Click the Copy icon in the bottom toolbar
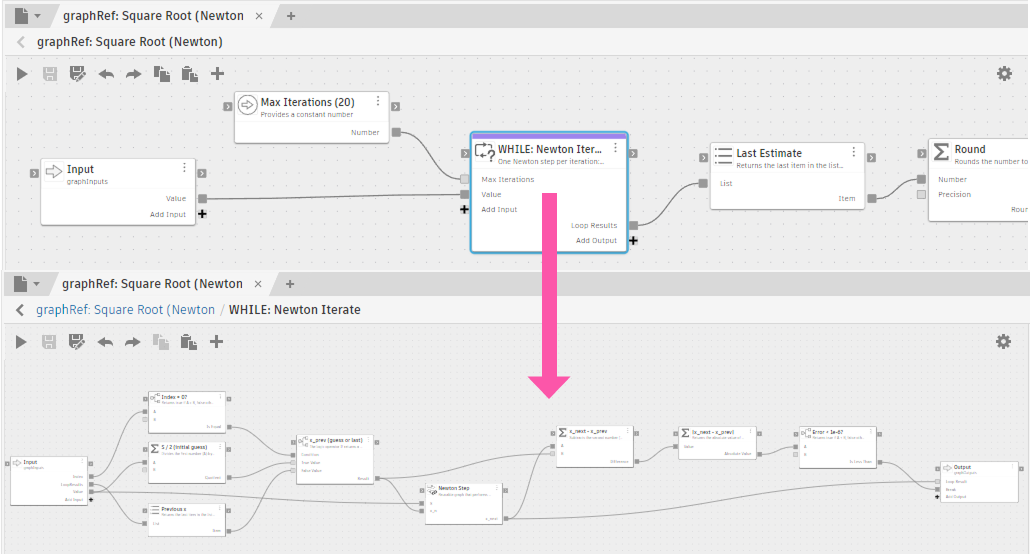 (160, 342)
